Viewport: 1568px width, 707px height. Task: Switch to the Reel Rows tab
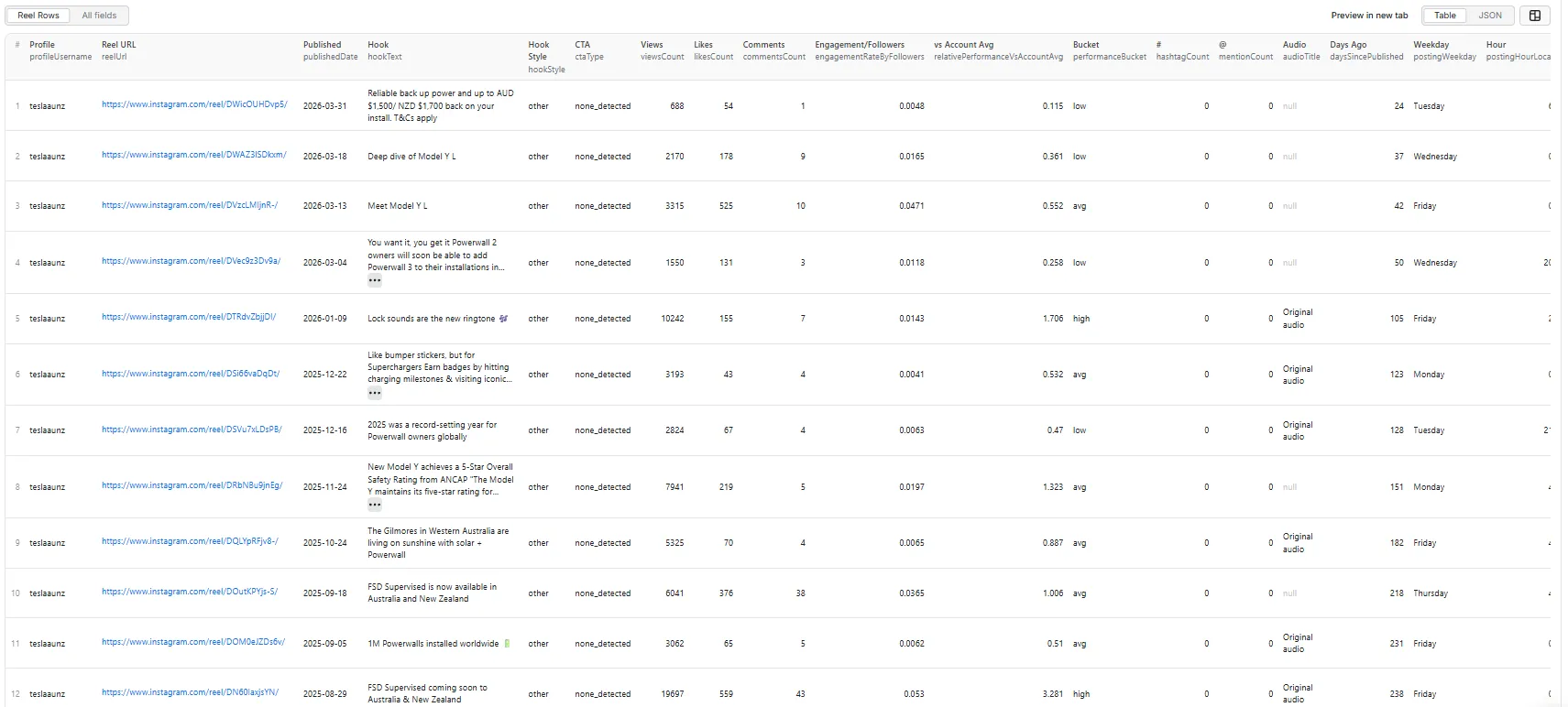click(38, 16)
